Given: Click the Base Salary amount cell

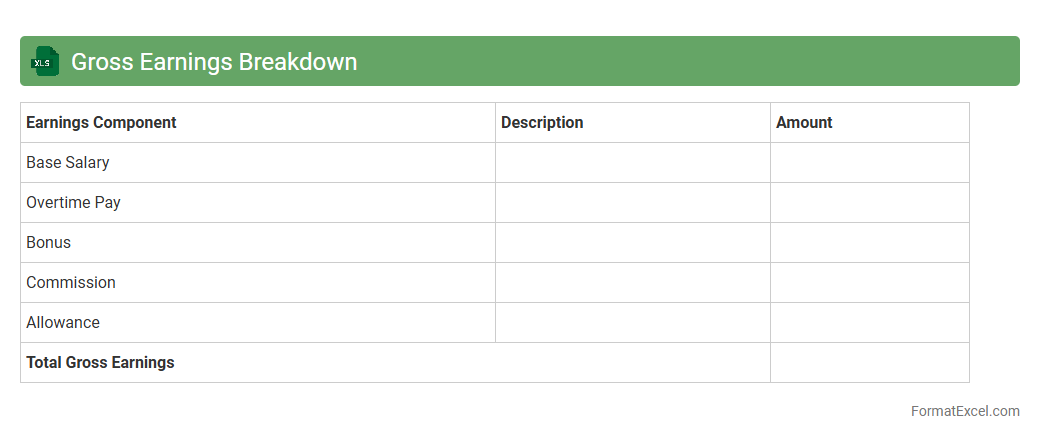Looking at the screenshot, I should [869, 162].
